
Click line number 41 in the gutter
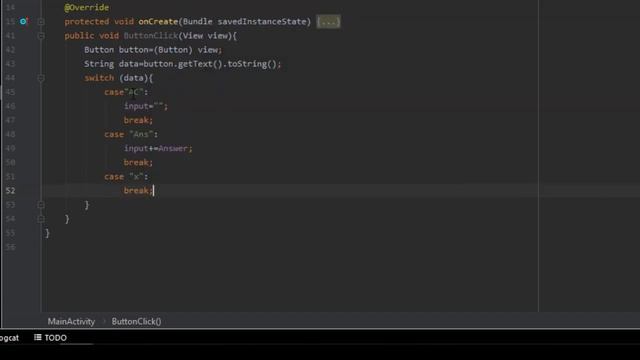11,36
